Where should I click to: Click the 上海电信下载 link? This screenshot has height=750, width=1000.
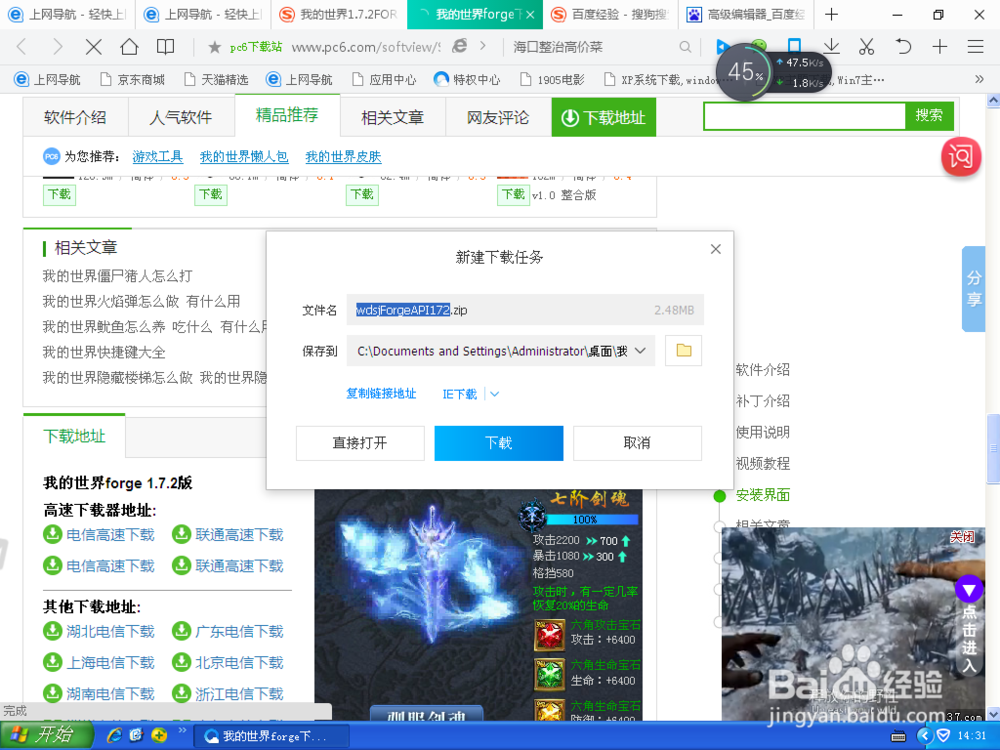click(x=110, y=663)
